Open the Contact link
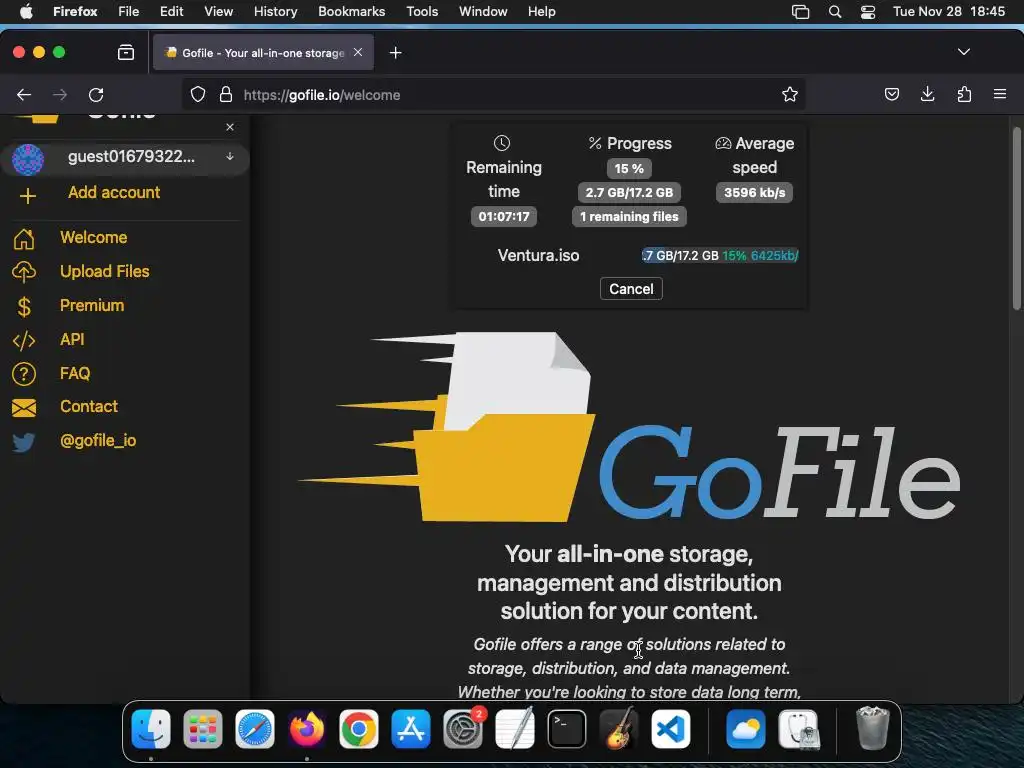1024x768 pixels. coord(89,406)
